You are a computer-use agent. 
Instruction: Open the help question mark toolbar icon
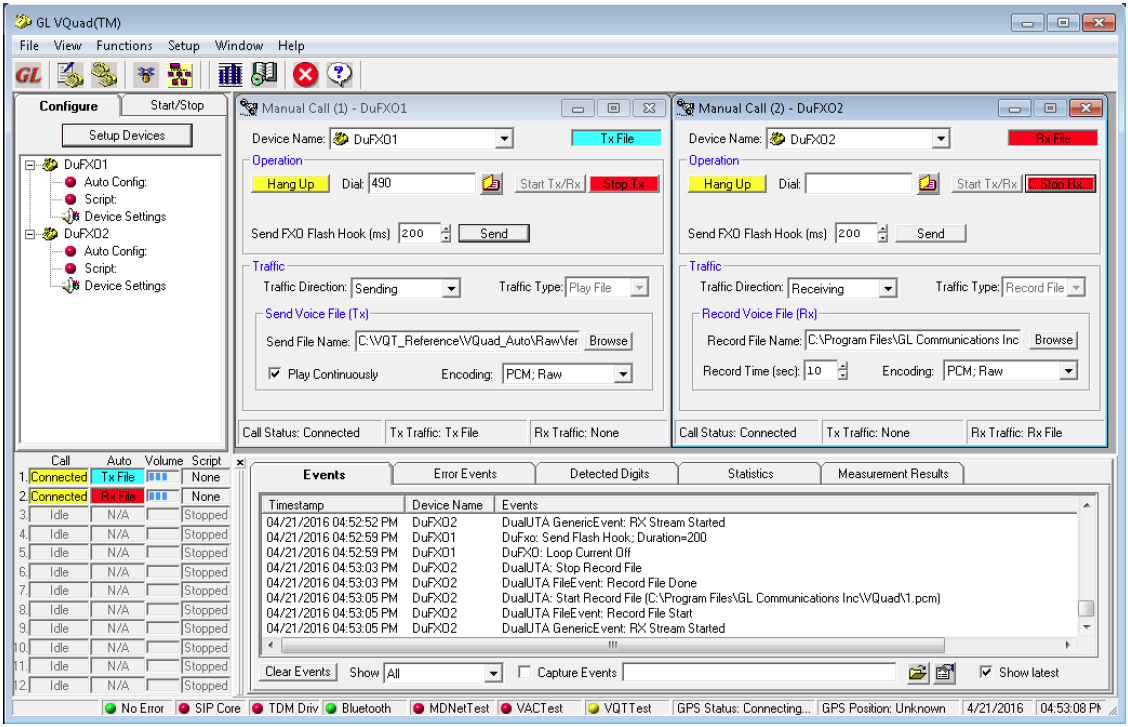click(339, 74)
